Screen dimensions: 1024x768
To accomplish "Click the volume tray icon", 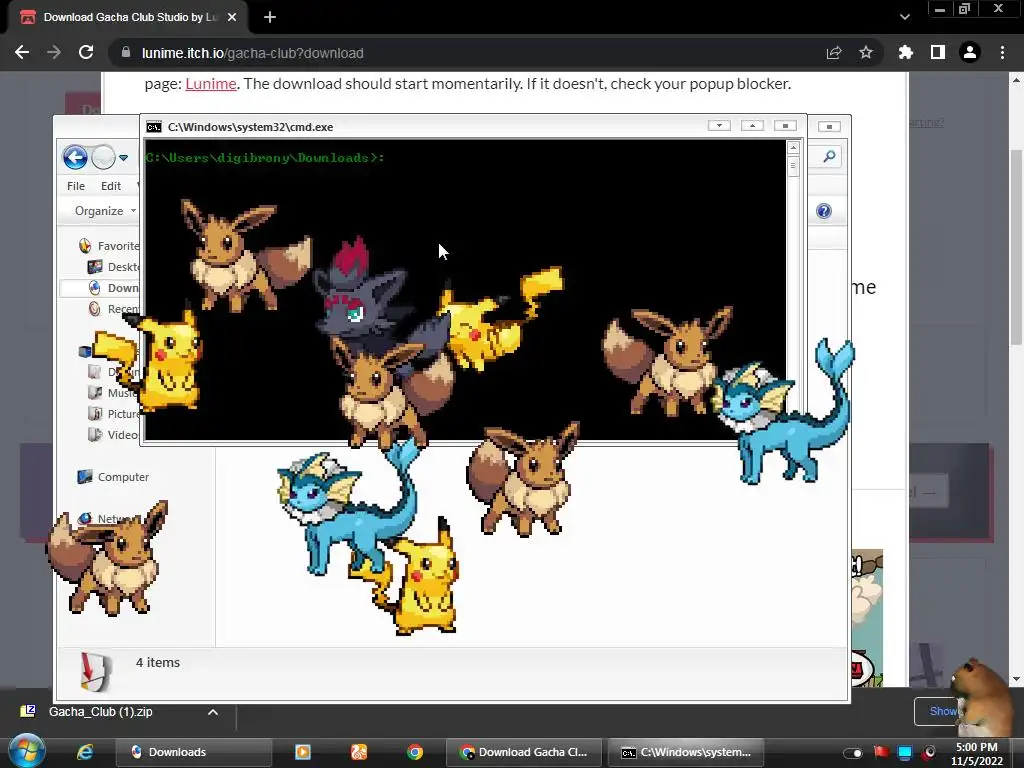I will click(929, 752).
